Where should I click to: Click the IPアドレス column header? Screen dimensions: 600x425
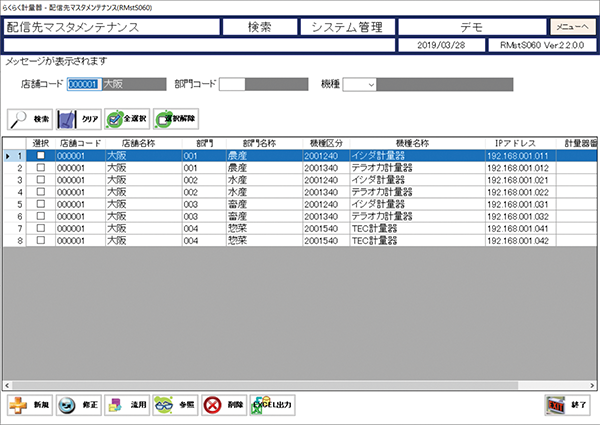pyautogui.click(x=517, y=144)
